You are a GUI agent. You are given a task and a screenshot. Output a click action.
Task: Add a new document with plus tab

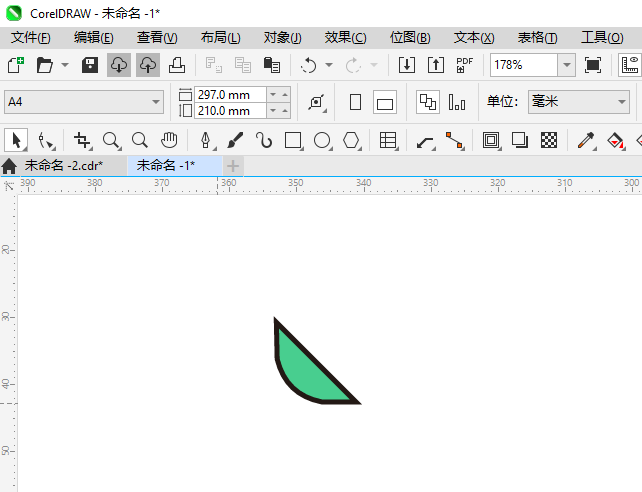(233, 166)
